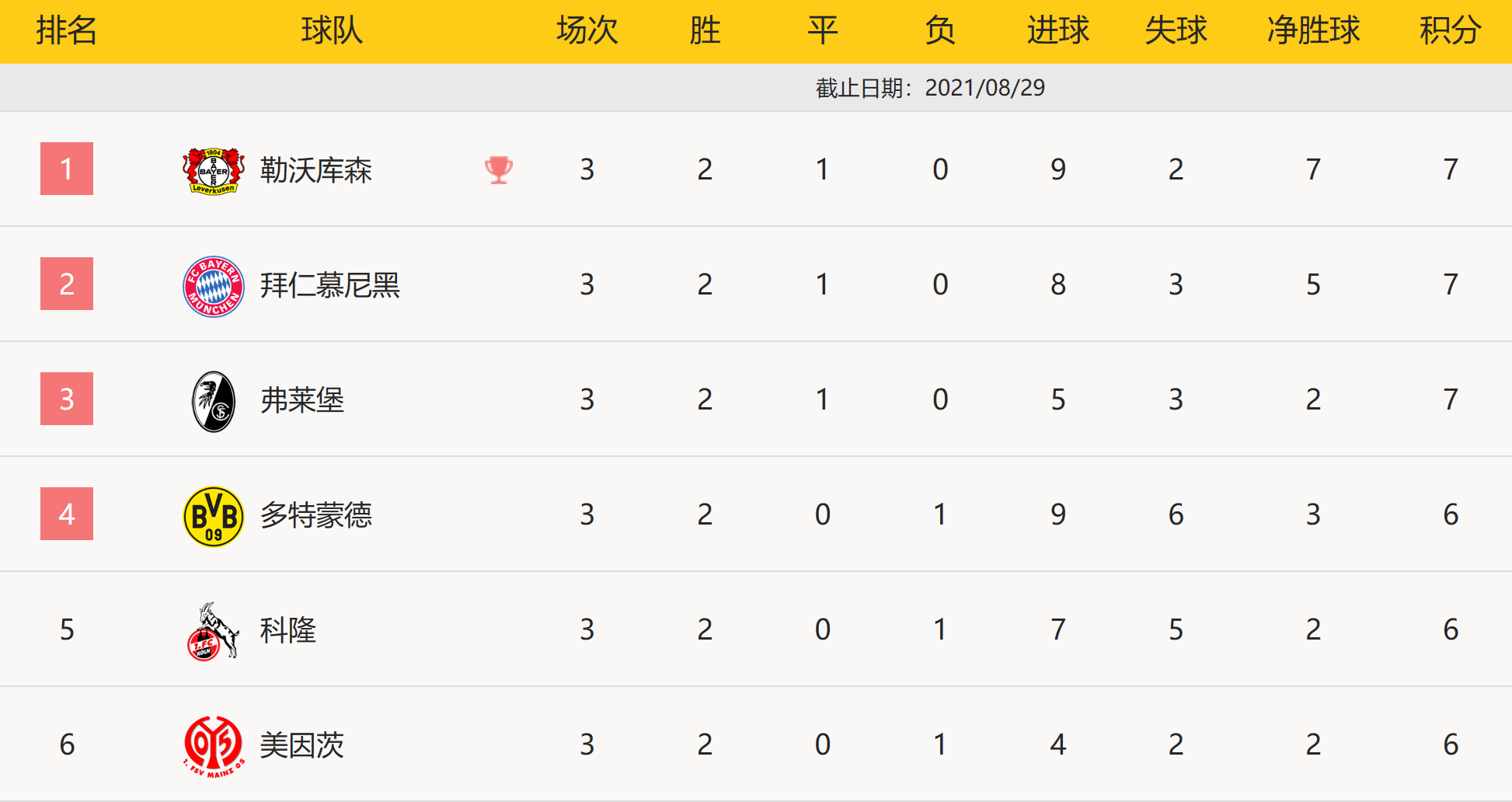Click the 净胜球 column header

[x=1313, y=31]
